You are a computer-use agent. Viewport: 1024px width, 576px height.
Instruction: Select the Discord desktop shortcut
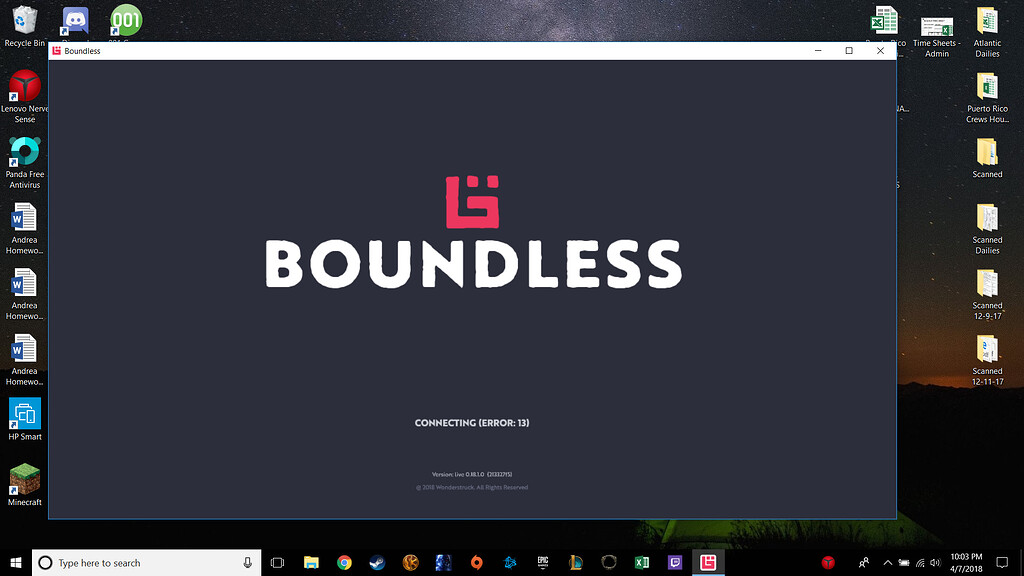(75, 24)
